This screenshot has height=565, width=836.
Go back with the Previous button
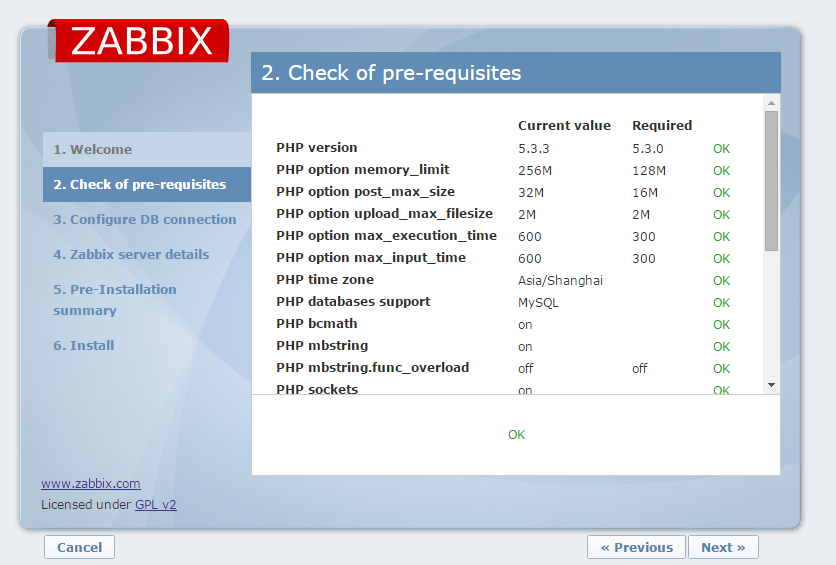point(636,547)
